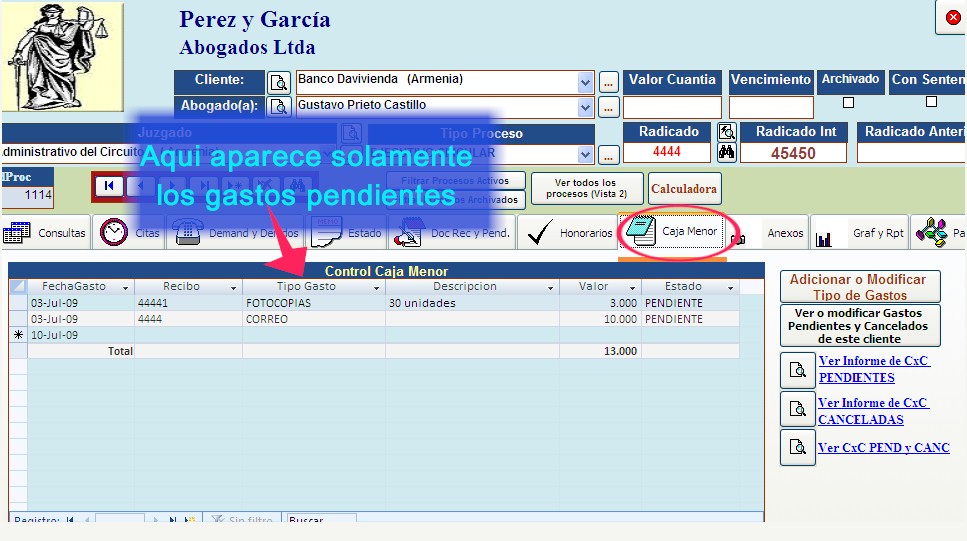Click recibo cell 44441
This screenshot has height=541, width=967.
pos(189,303)
